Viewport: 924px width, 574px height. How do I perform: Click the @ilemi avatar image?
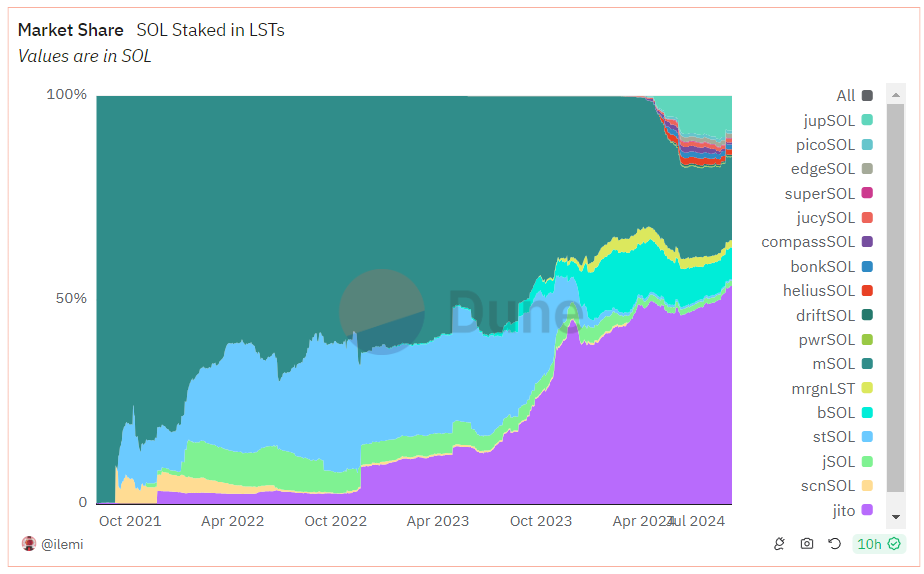point(28,543)
